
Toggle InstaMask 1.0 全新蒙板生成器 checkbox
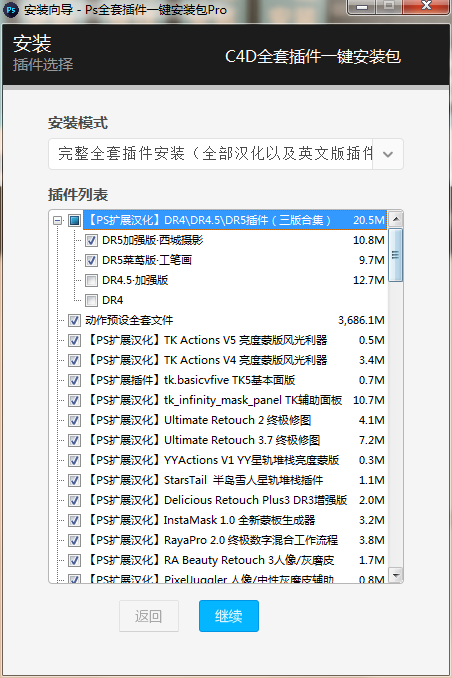click(74, 520)
